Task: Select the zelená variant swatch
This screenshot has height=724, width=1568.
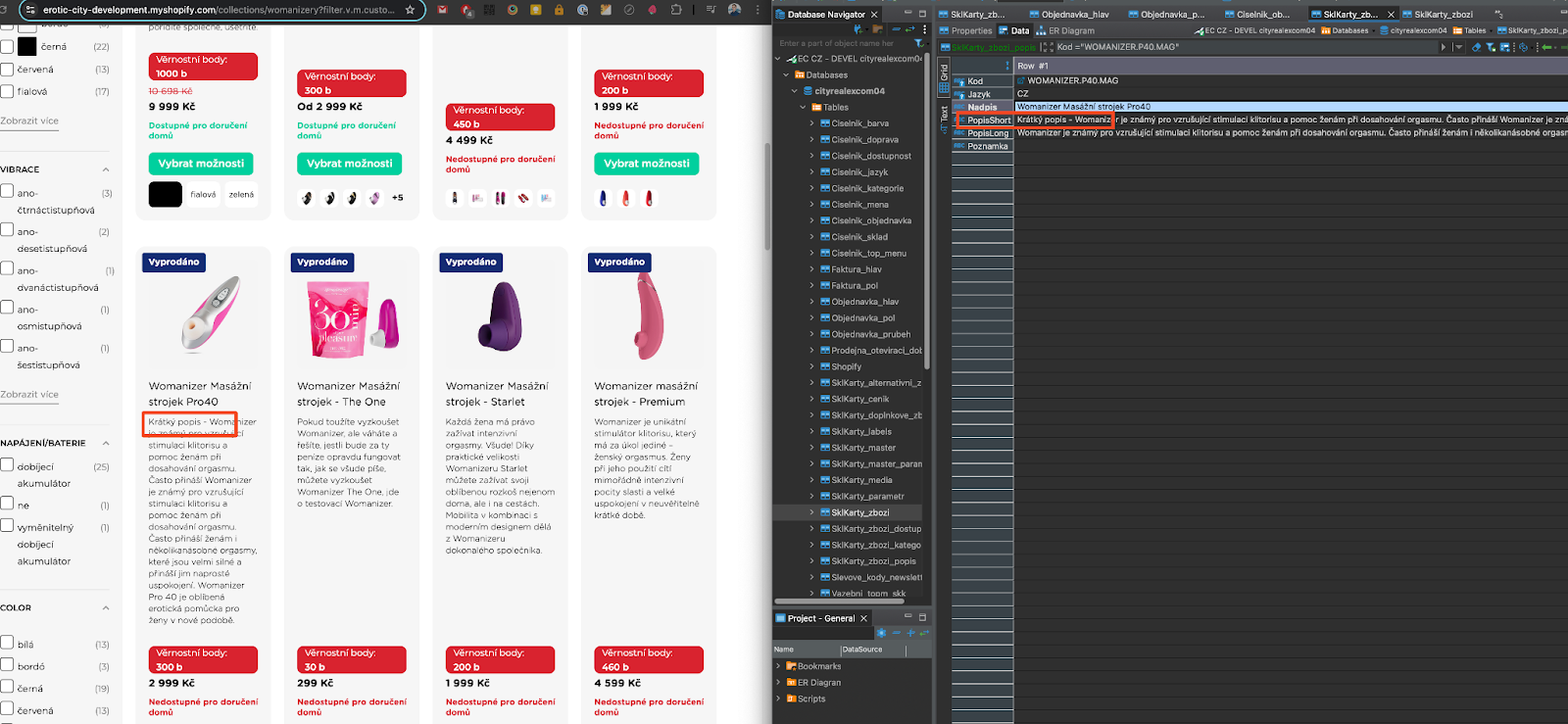Action: point(241,194)
